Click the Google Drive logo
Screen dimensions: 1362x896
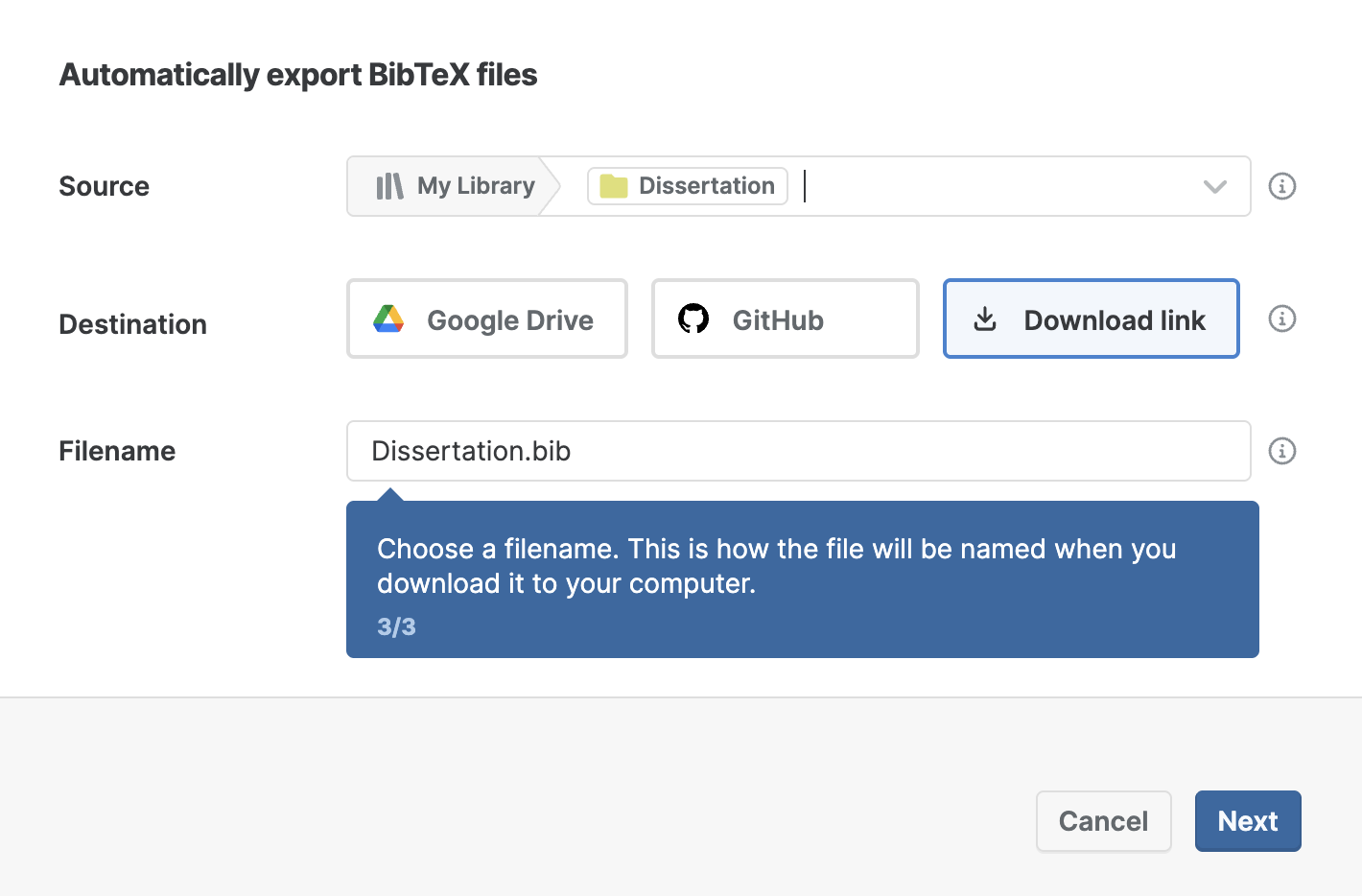coord(388,319)
